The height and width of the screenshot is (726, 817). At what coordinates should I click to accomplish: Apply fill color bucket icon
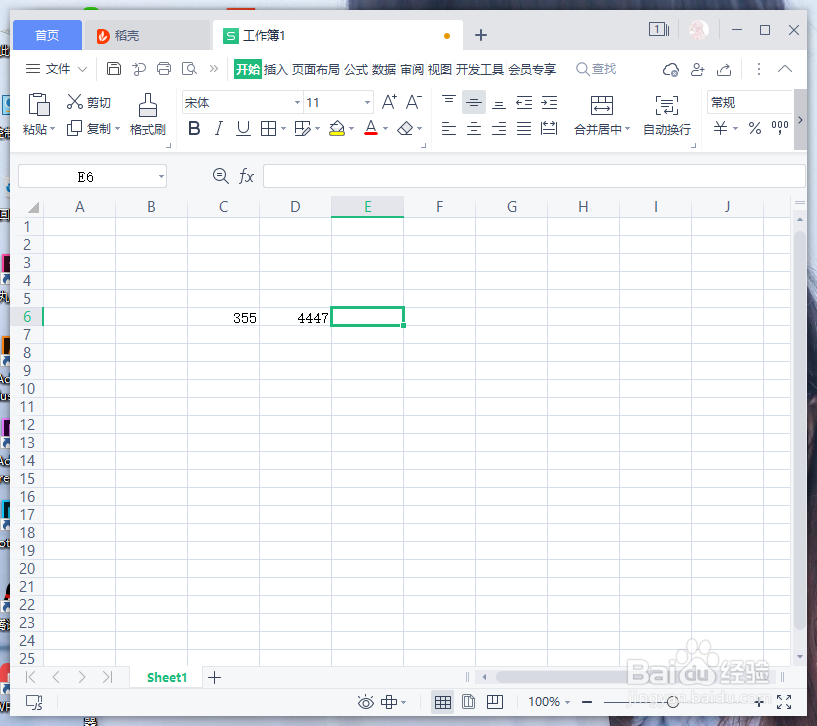coord(337,128)
